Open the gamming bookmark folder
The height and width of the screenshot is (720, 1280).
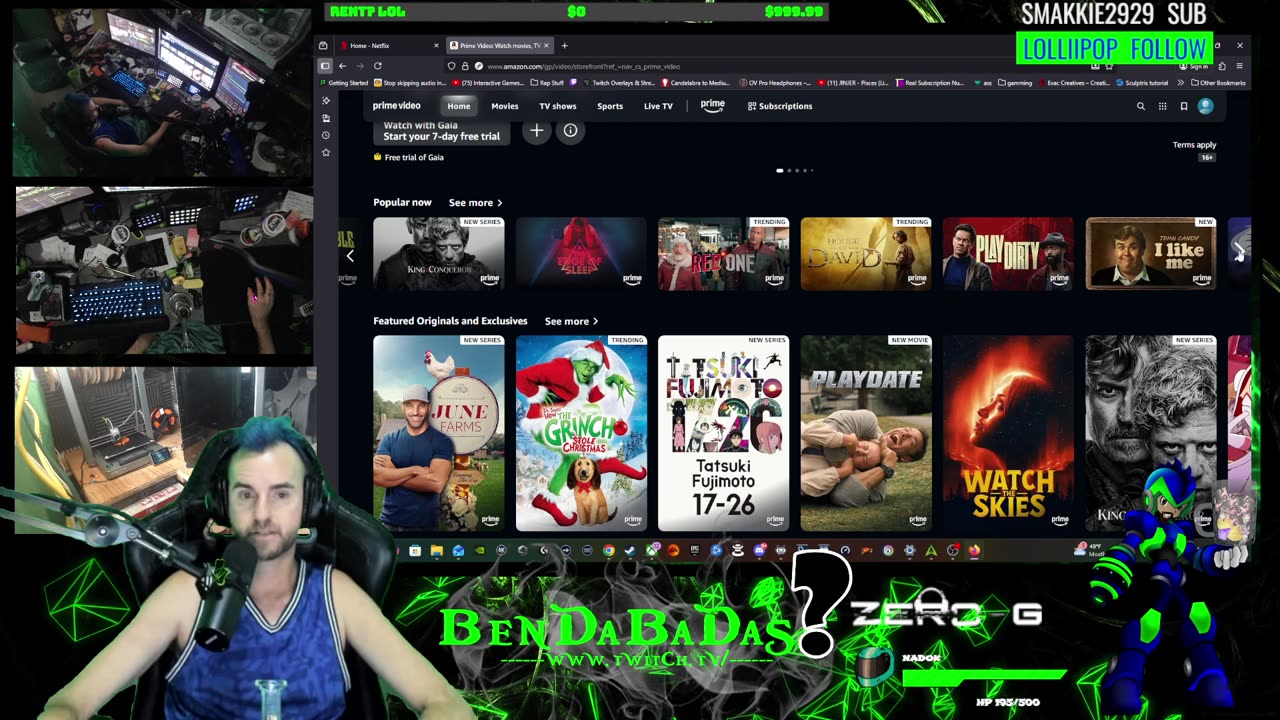1015,83
